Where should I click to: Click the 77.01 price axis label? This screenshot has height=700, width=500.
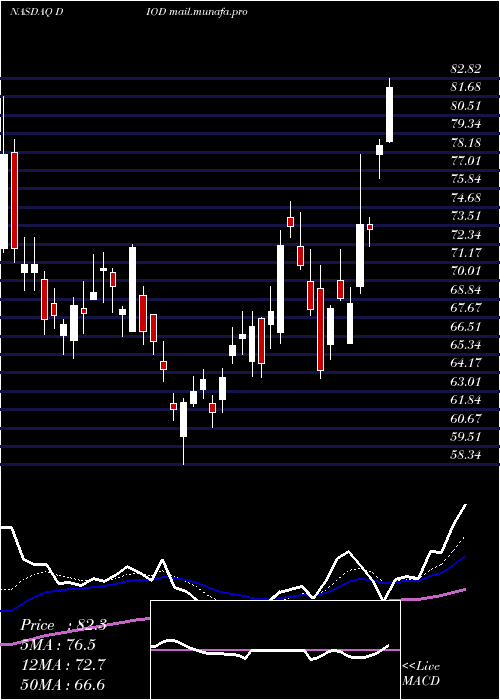click(466, 161)
